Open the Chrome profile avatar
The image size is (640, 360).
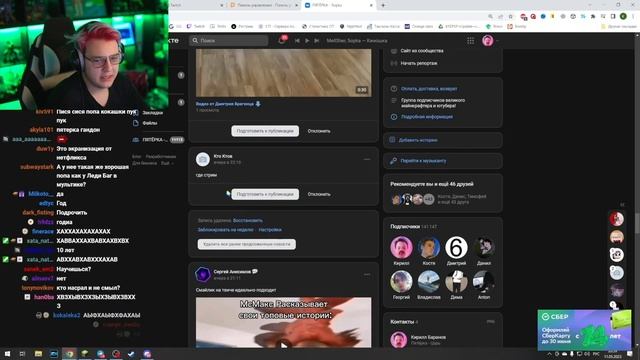point(623,16)
